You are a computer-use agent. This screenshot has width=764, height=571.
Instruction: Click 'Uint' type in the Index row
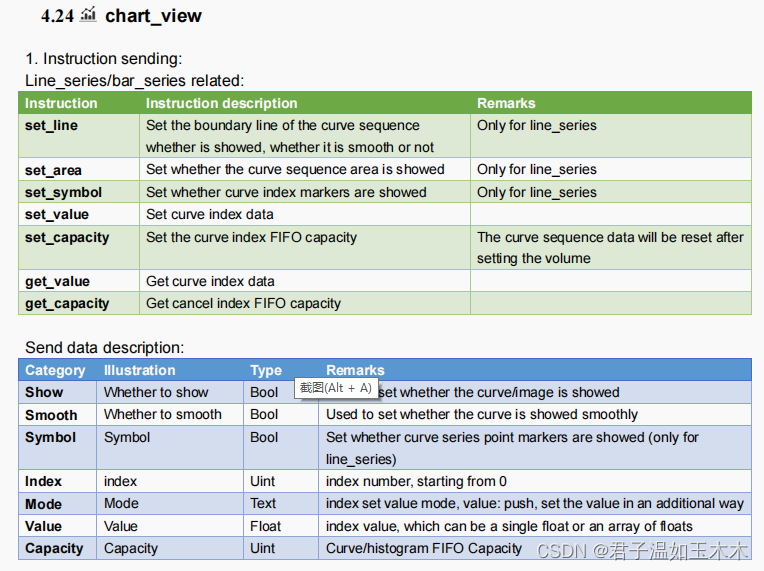[263, 481]
